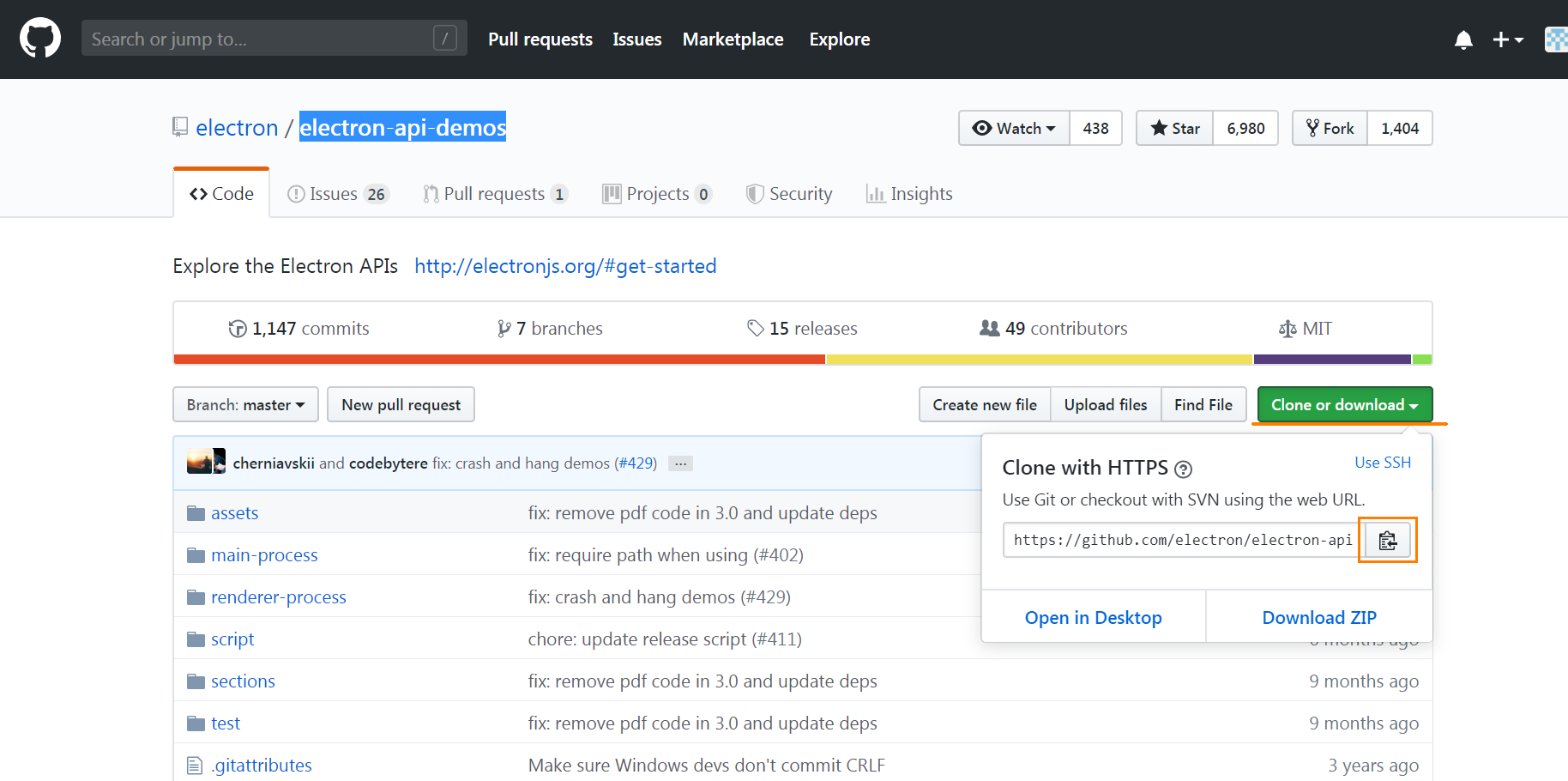Open GitHub home via Octocat logo
The image size is (1568, 781).
click(x=40, y=39)
